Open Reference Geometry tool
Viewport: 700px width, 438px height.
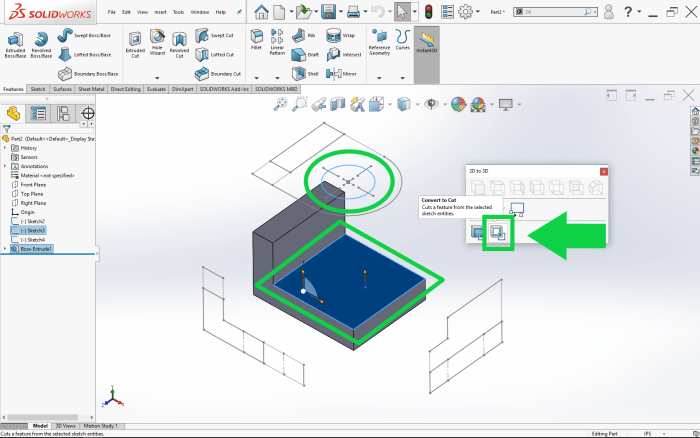point(379,42)
